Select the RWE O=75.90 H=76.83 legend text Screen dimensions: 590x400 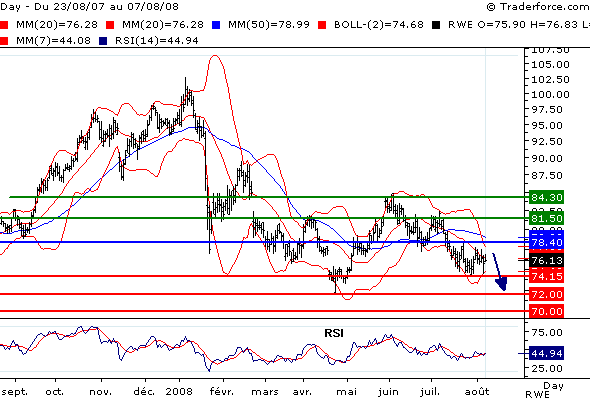tap(513, 25)
